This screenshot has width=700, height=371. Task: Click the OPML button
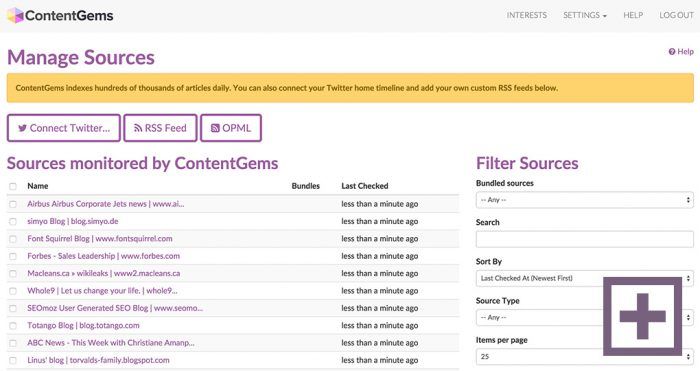pyautogui.click(x=231, y=128)
